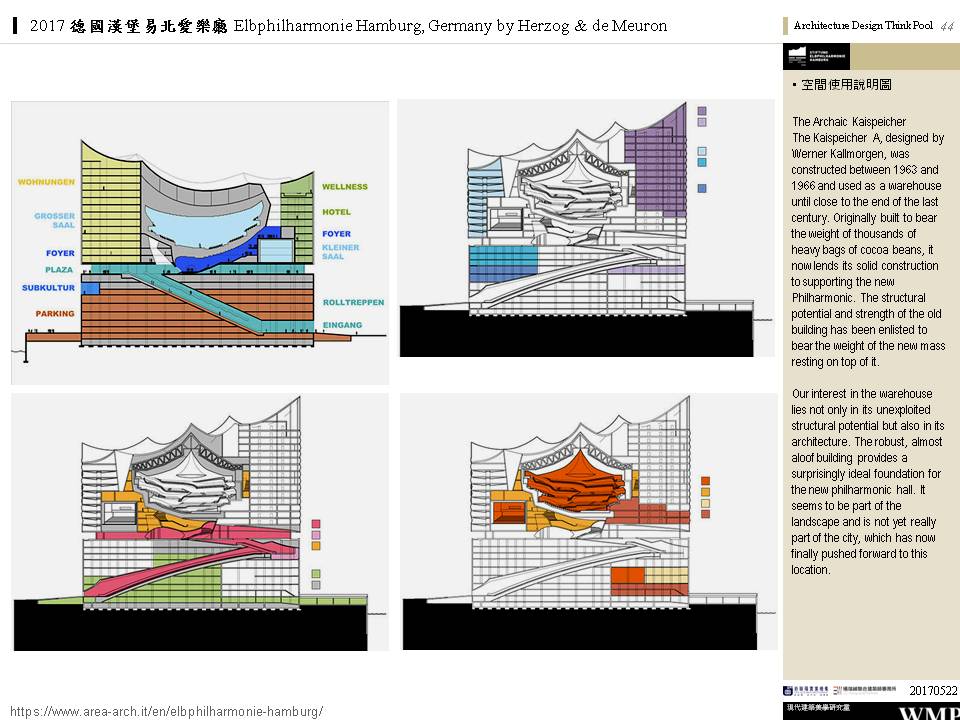This screenshot has height=720, width=960.
Task: Click the GROSSER SAAL label
Action: click(54, 221)
